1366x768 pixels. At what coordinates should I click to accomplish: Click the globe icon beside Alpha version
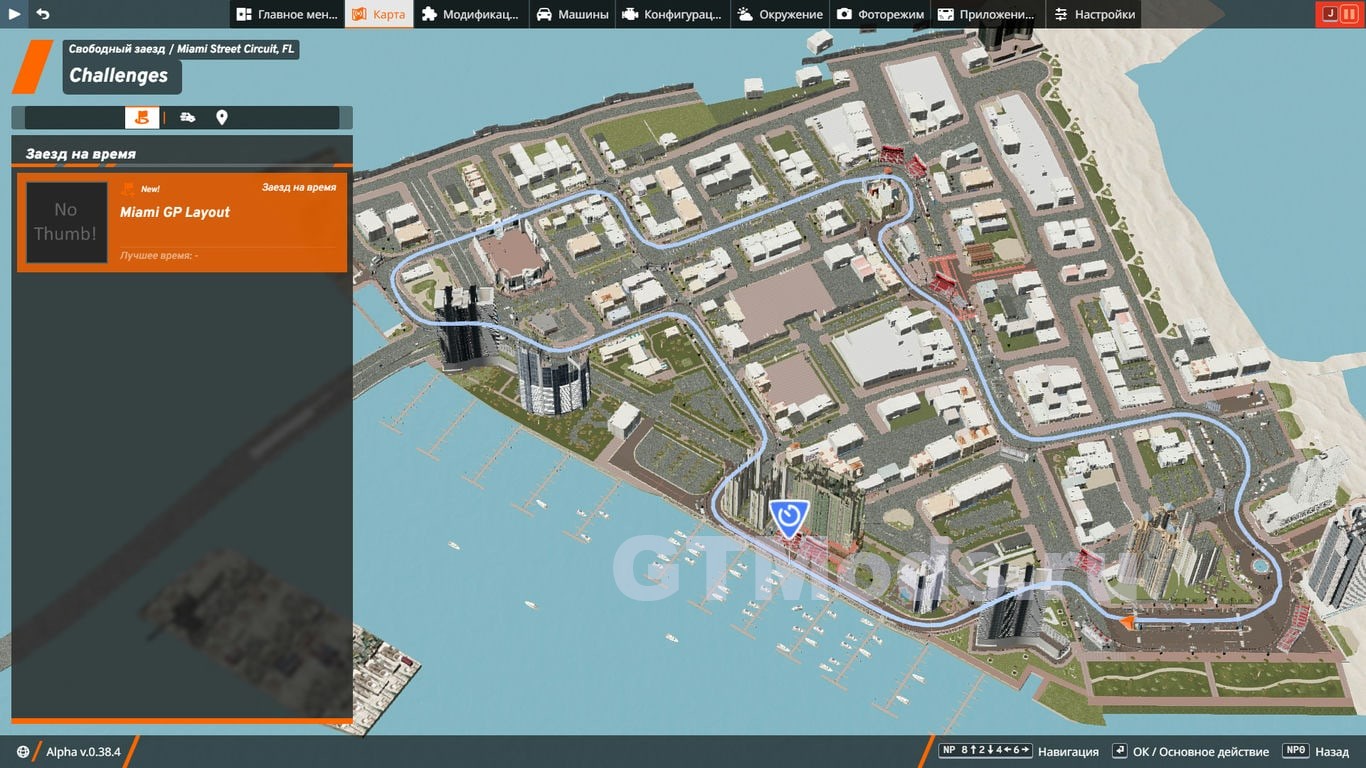click(24, 752)
